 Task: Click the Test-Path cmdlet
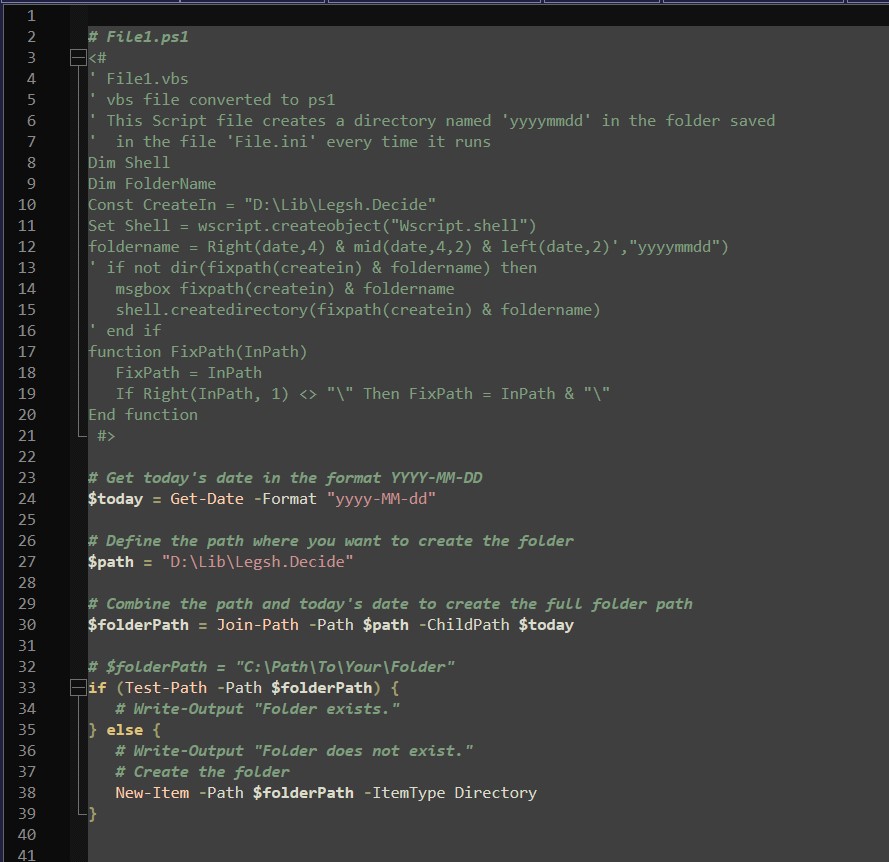tap(166, 688)
